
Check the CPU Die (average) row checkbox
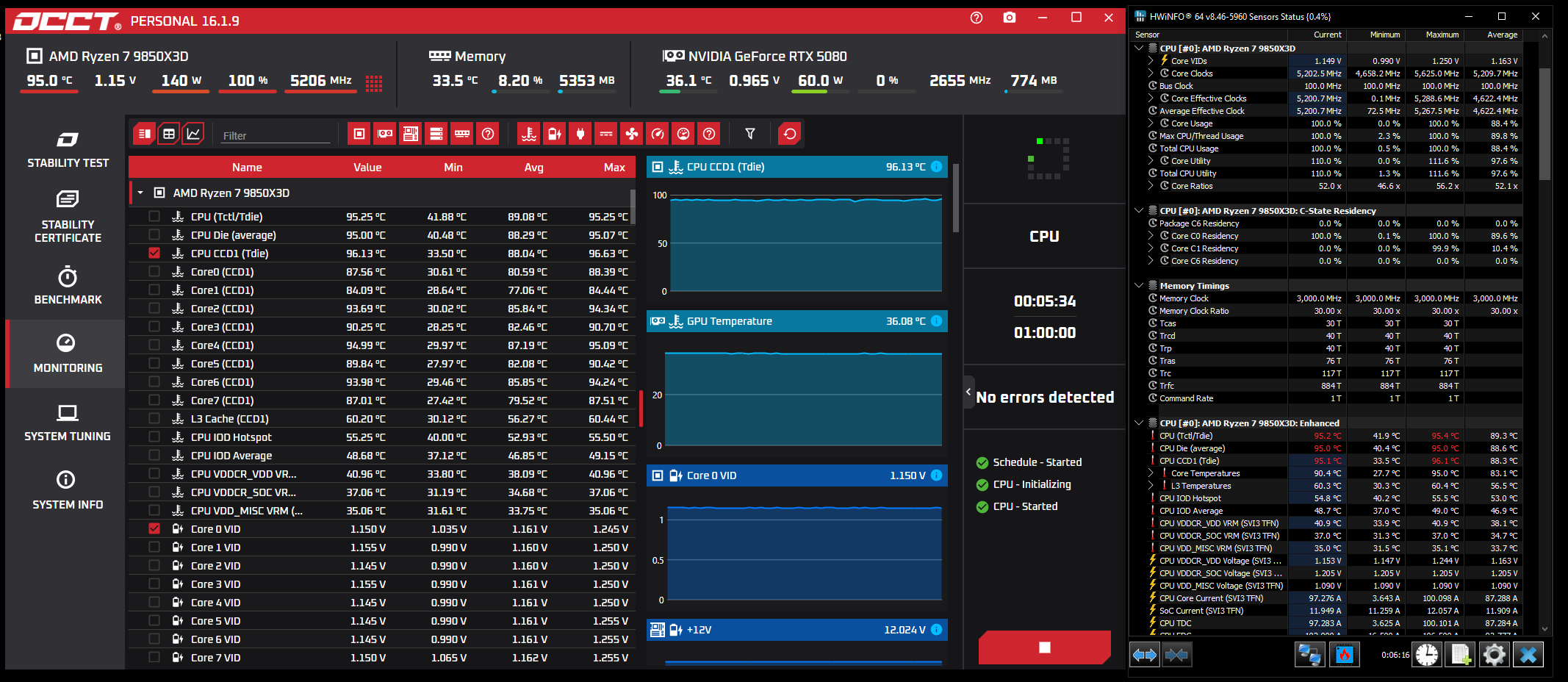pos(154,235)
